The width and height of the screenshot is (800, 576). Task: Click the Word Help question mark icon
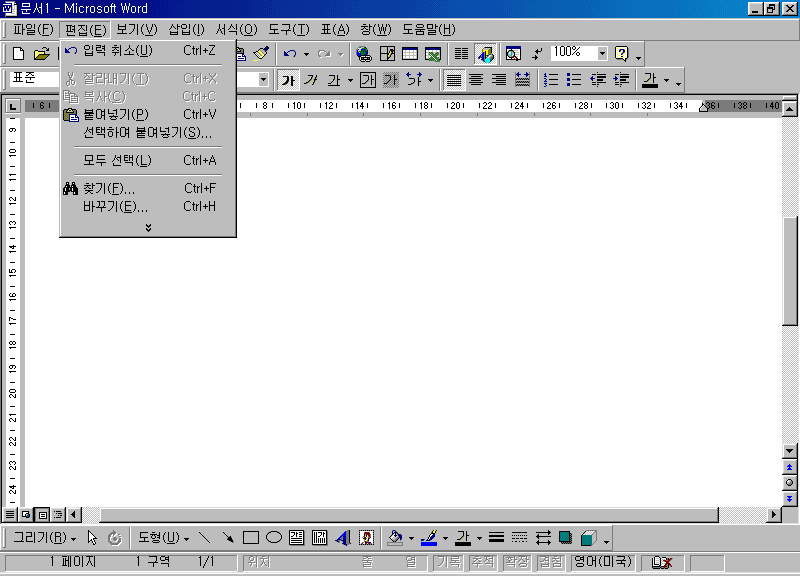621,54
